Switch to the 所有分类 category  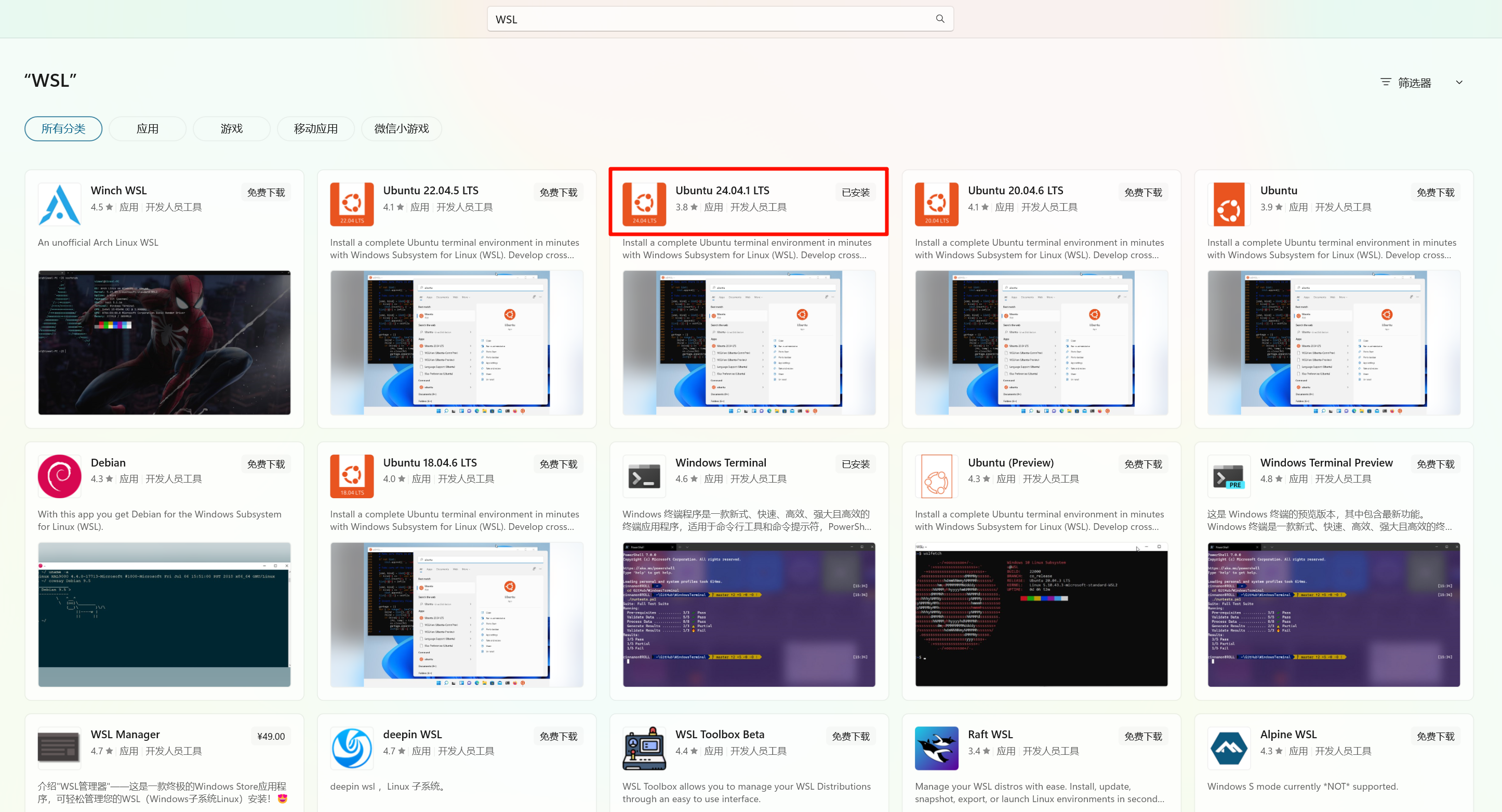pyautogui.click(x=63, y=128)
